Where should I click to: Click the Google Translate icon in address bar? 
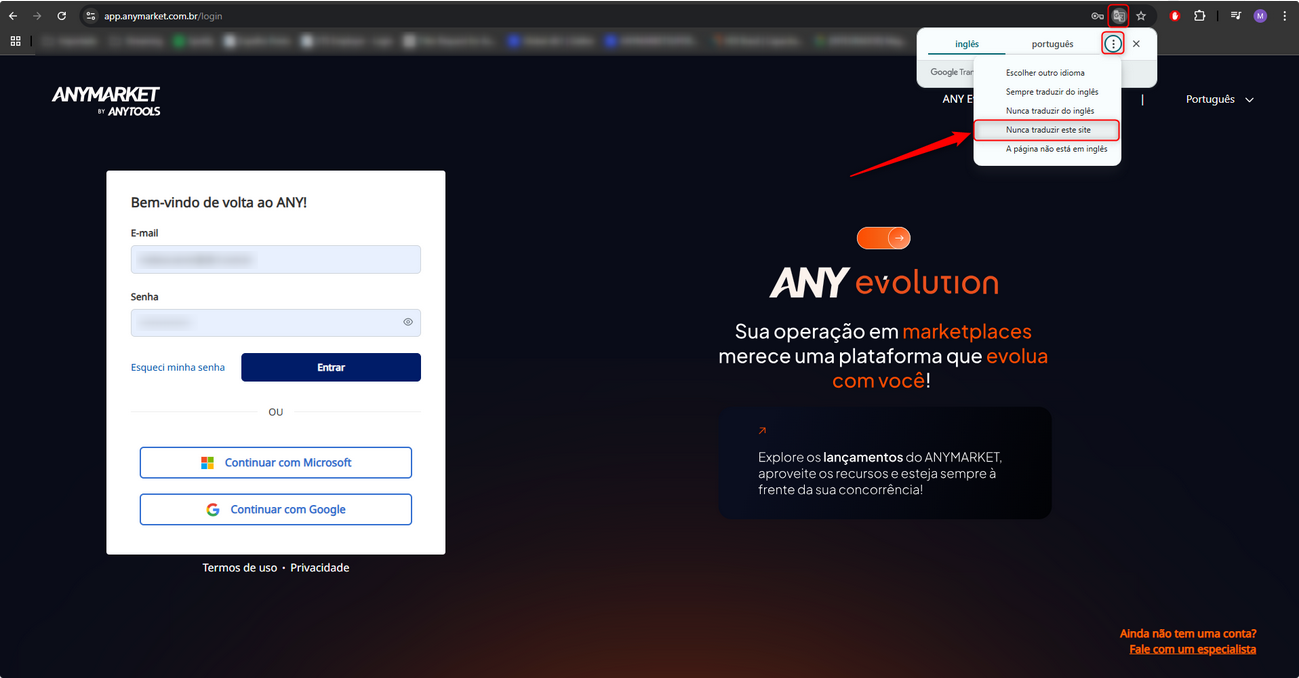pos(1119,16)
